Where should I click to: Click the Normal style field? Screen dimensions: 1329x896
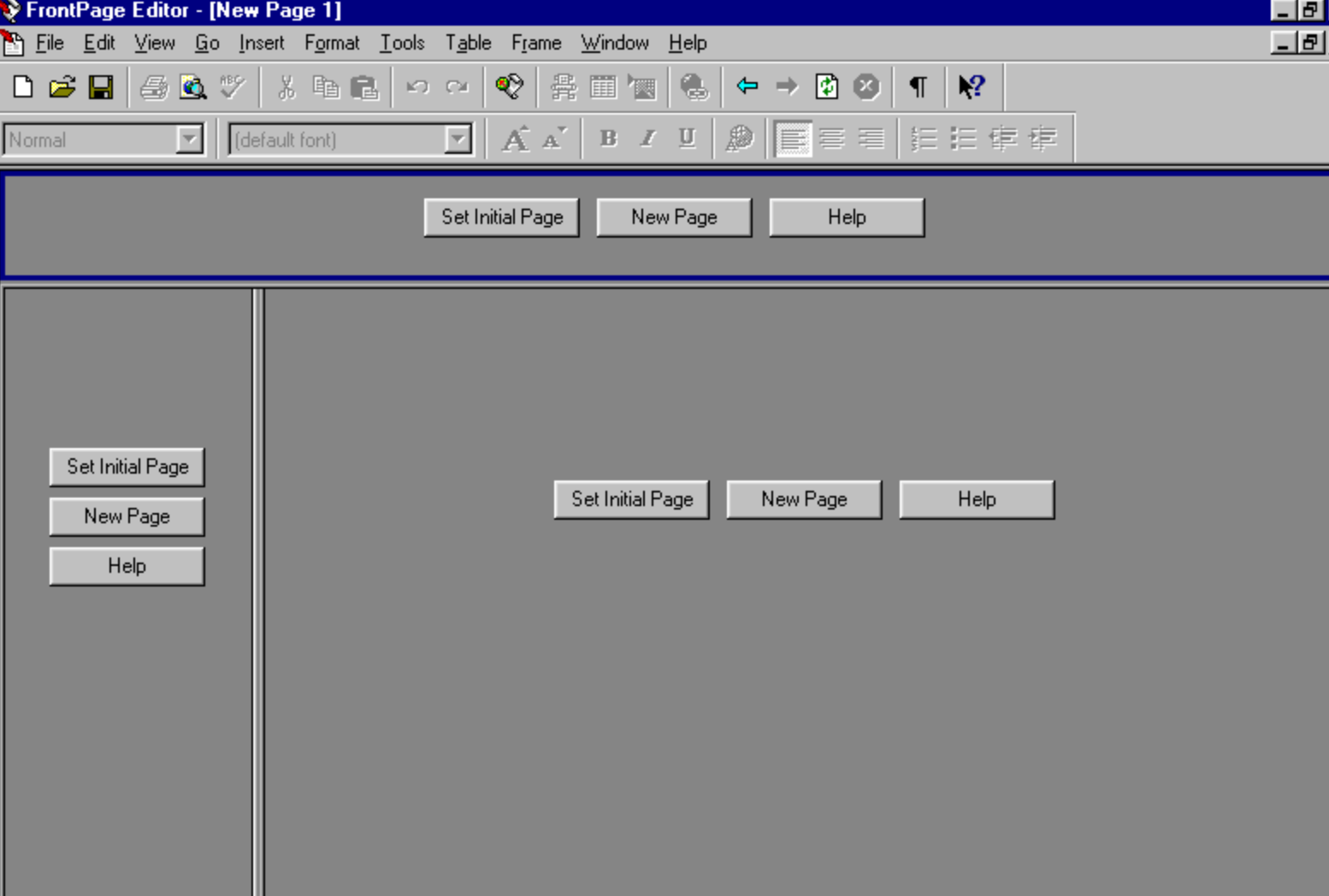91,139
